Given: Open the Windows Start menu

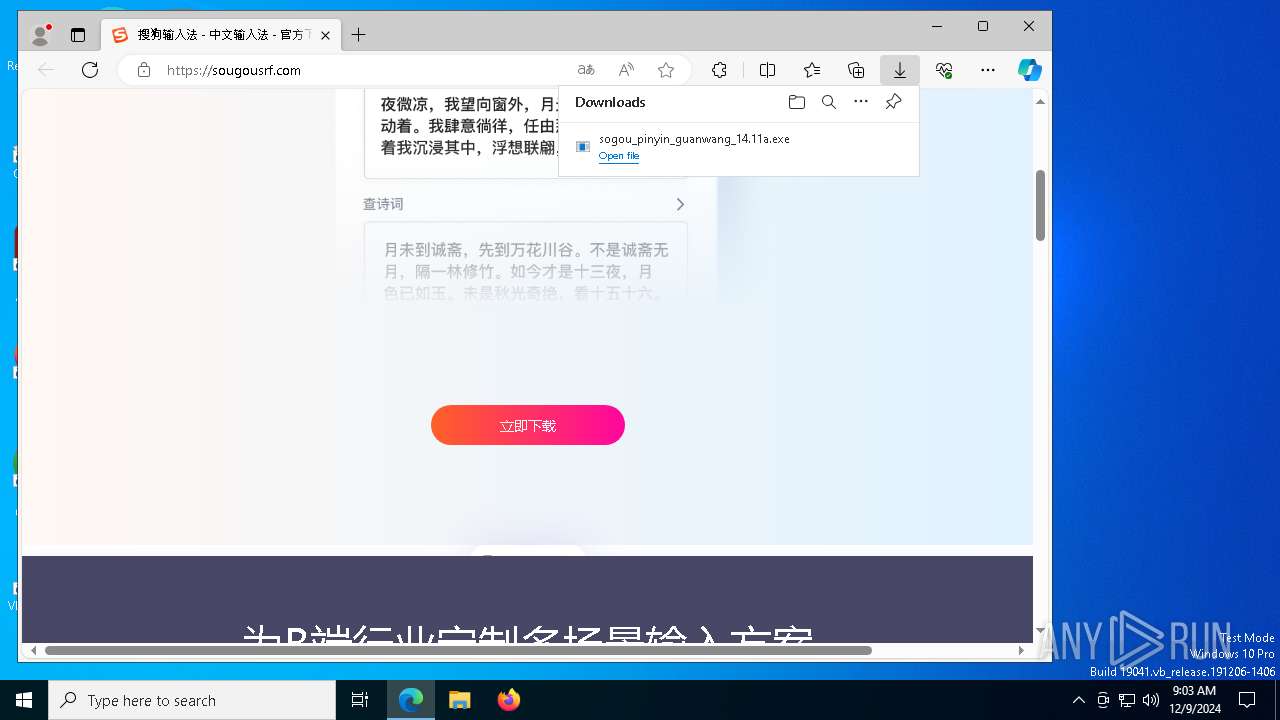Looking at the screenshot, I should click(x=24, y=700).
